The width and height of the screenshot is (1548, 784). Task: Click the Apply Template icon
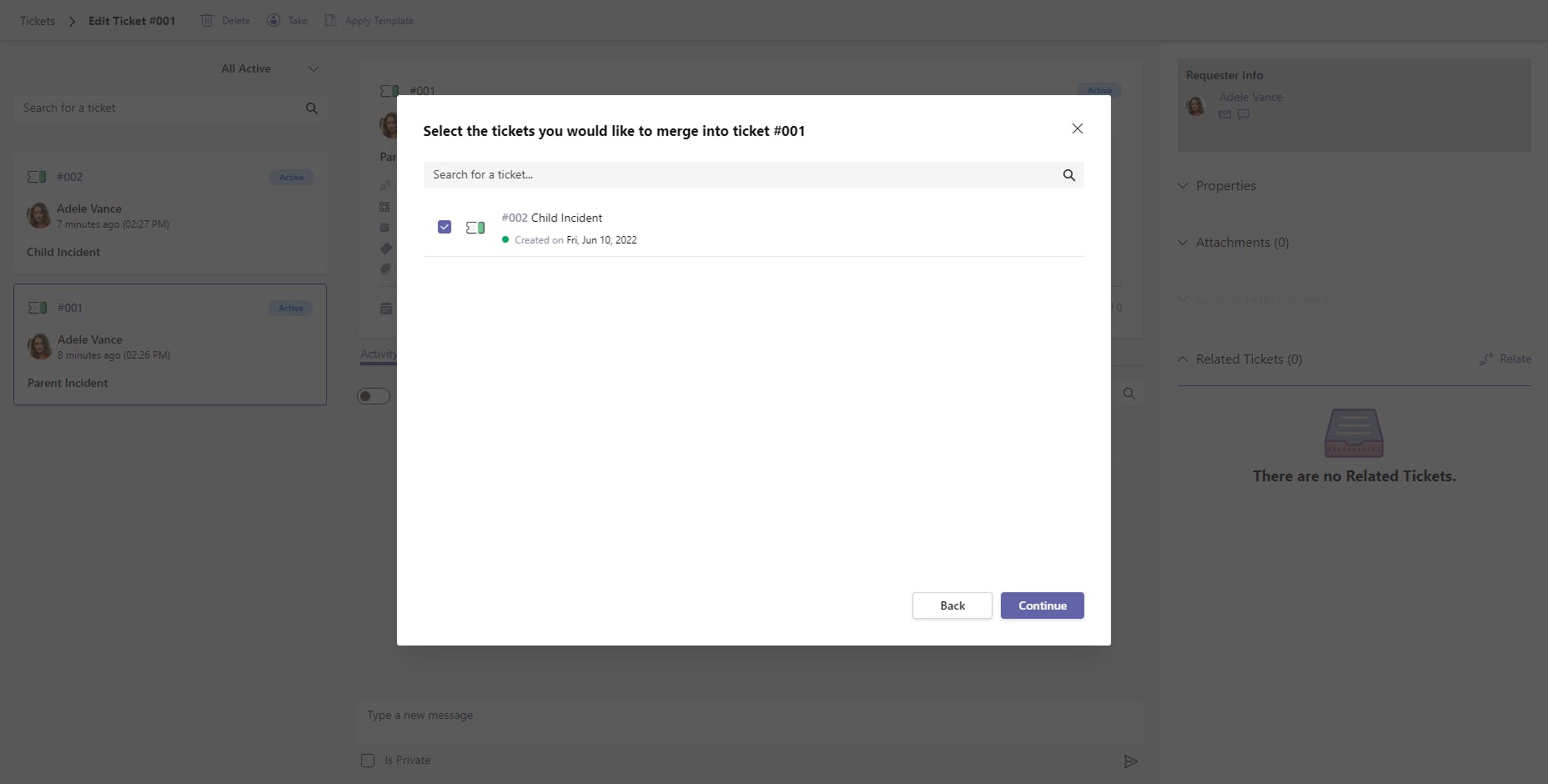coord(330,20)
